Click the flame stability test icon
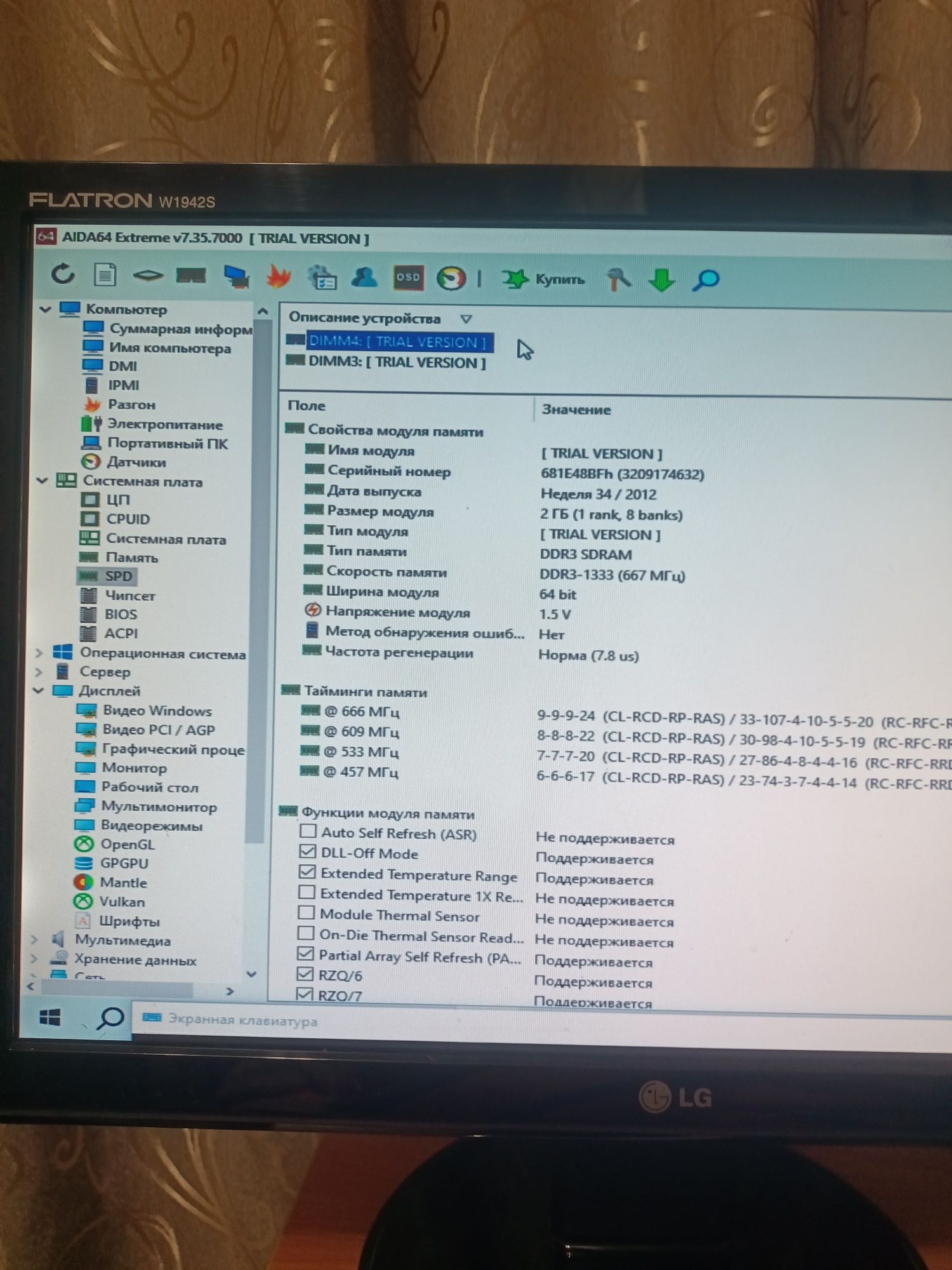The height and width of the screenshot is (1270, 952). [279, 277]
